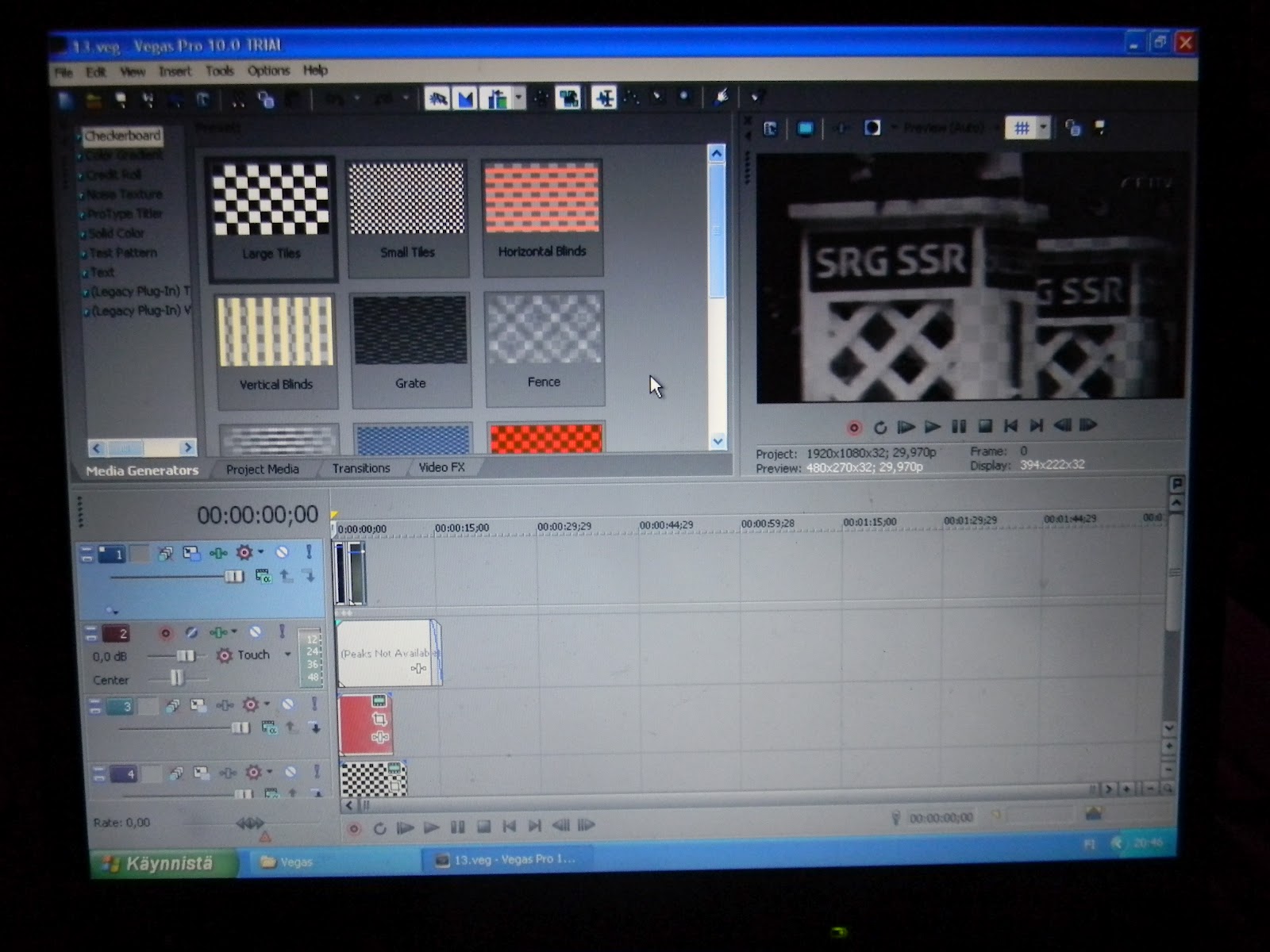The image size is (1270, 952).
Task: Click the Open project folder icon
Action: 94,101
